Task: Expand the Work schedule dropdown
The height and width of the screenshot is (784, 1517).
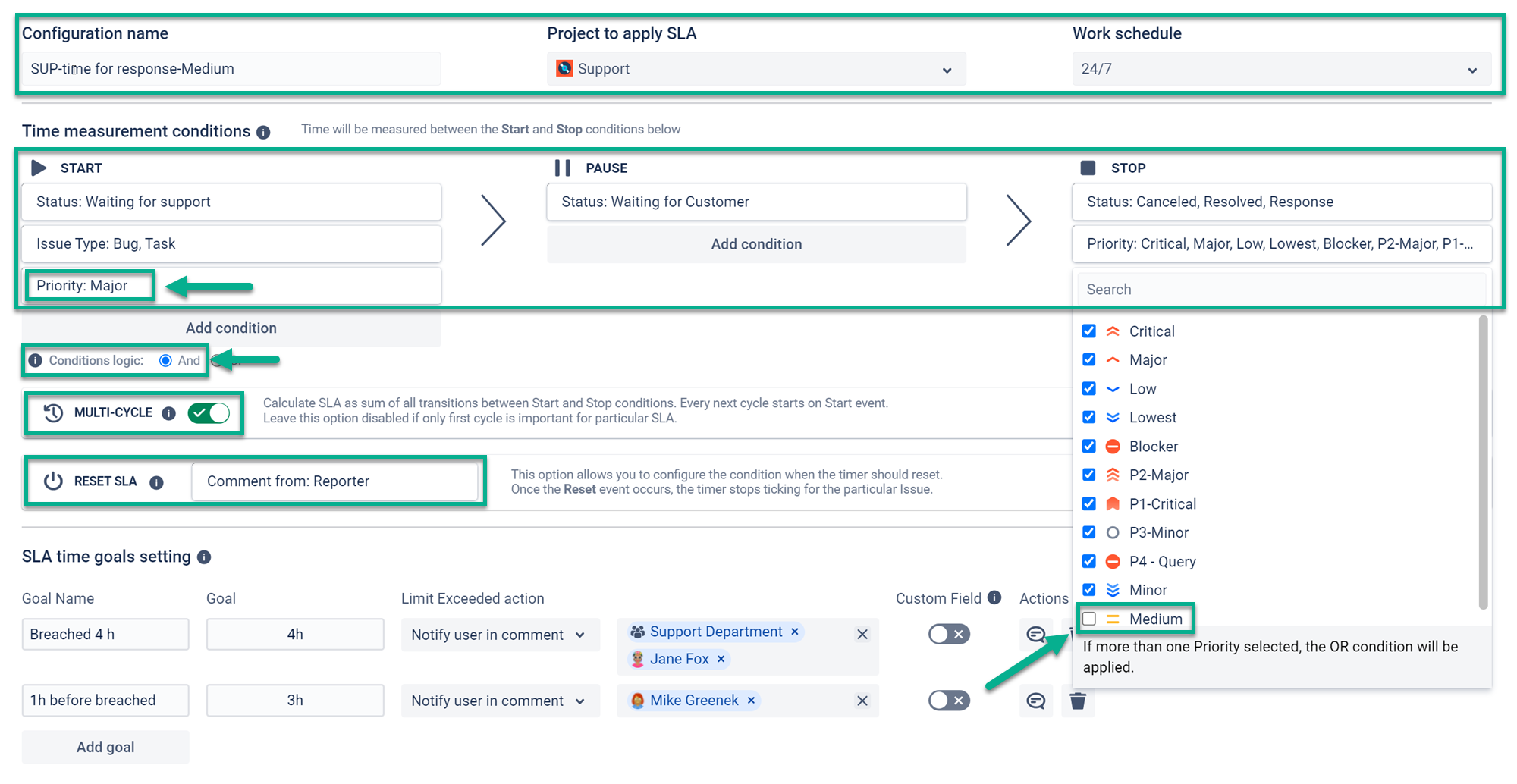Action: tap(1280, 69)
